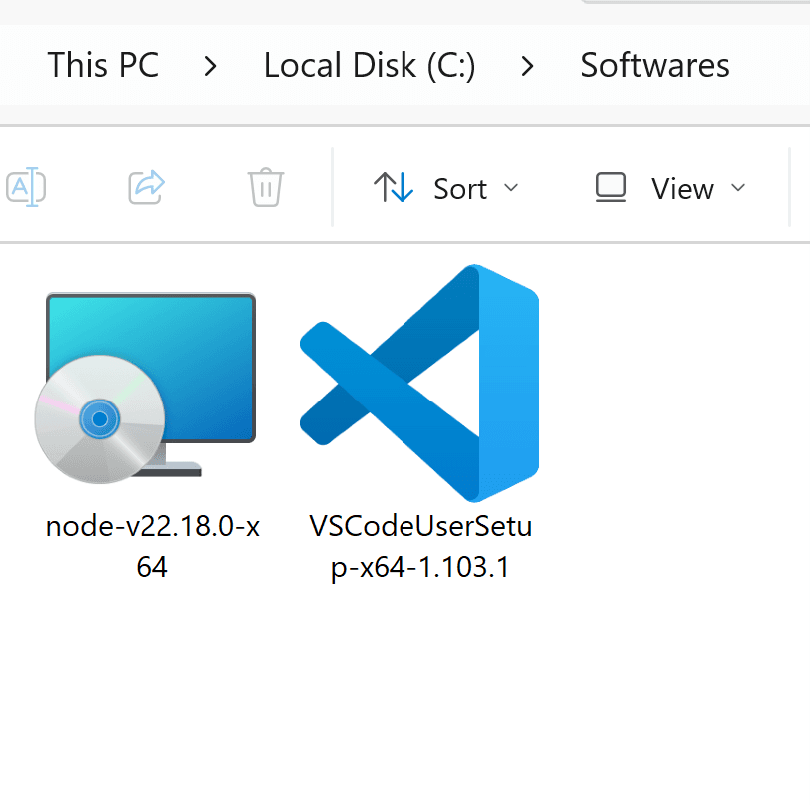Select the node-v22.18.0-x64 file name
Screen dimensions: 810x805
pos(152,547)
